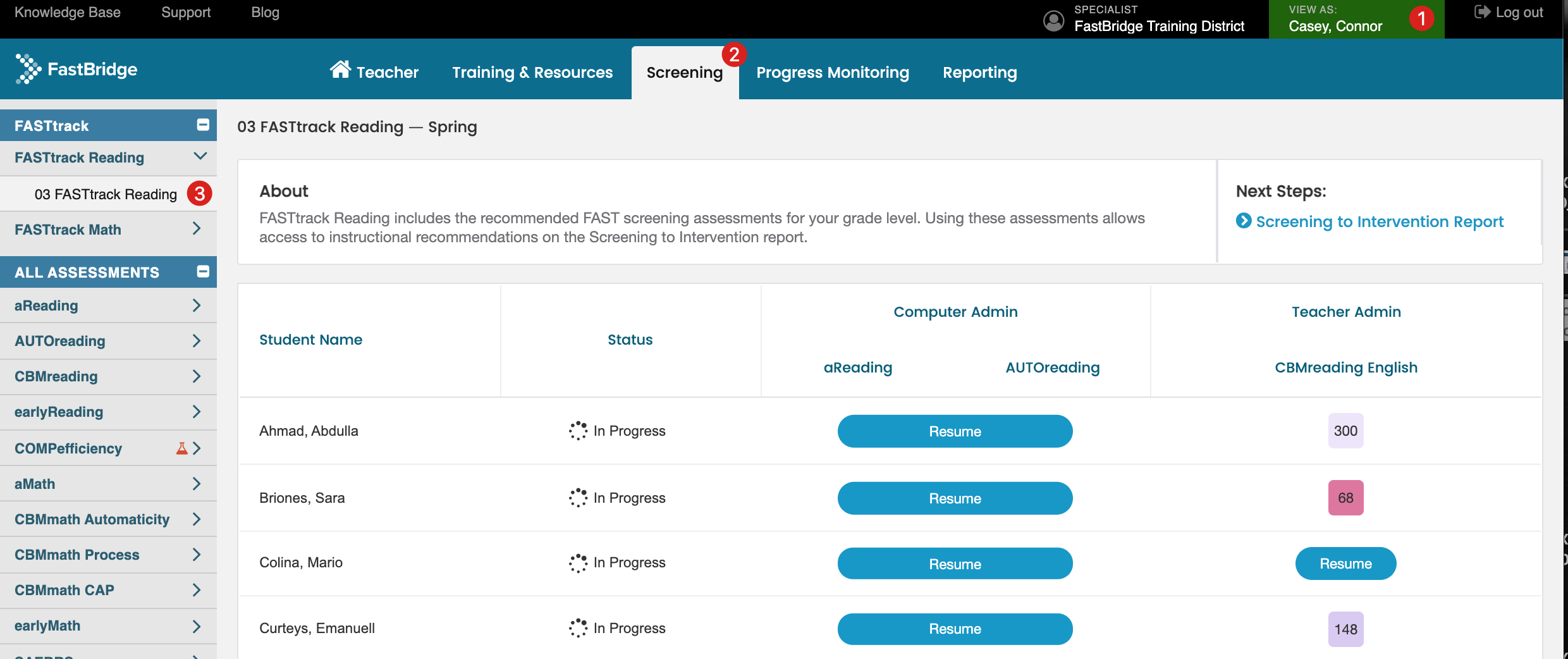Resume computer assessment for Ahmad, Abdulla
The image size is (1568, 659).
[955, 431]
